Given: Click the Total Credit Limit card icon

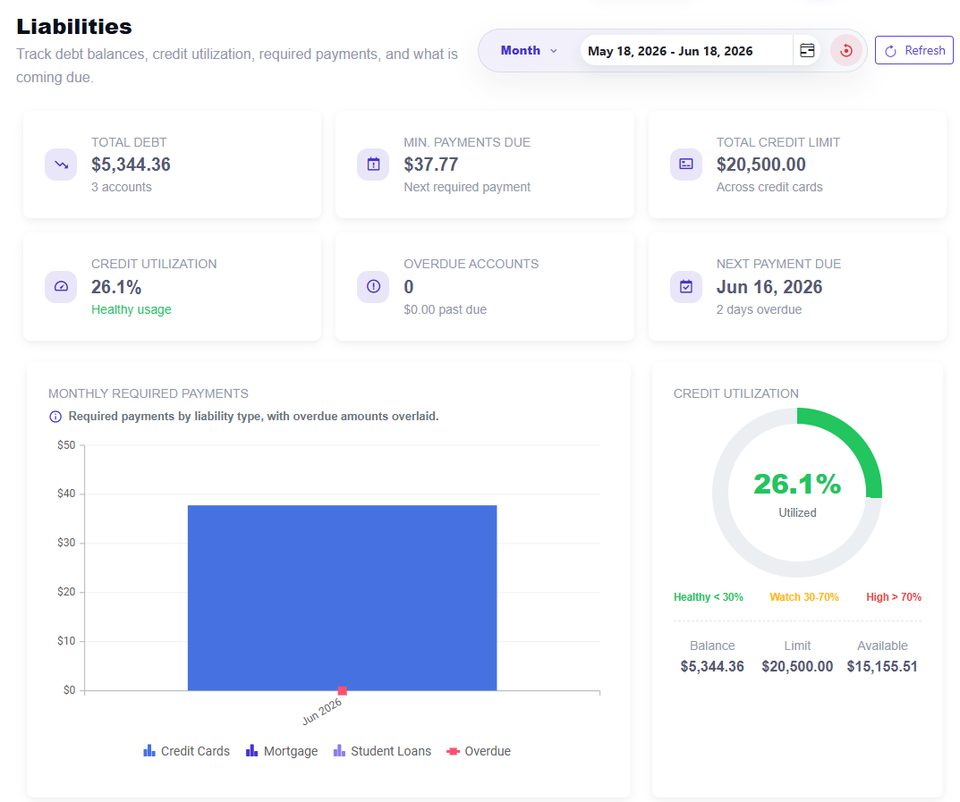Looking at the screenshot, I should pos(686,165).
